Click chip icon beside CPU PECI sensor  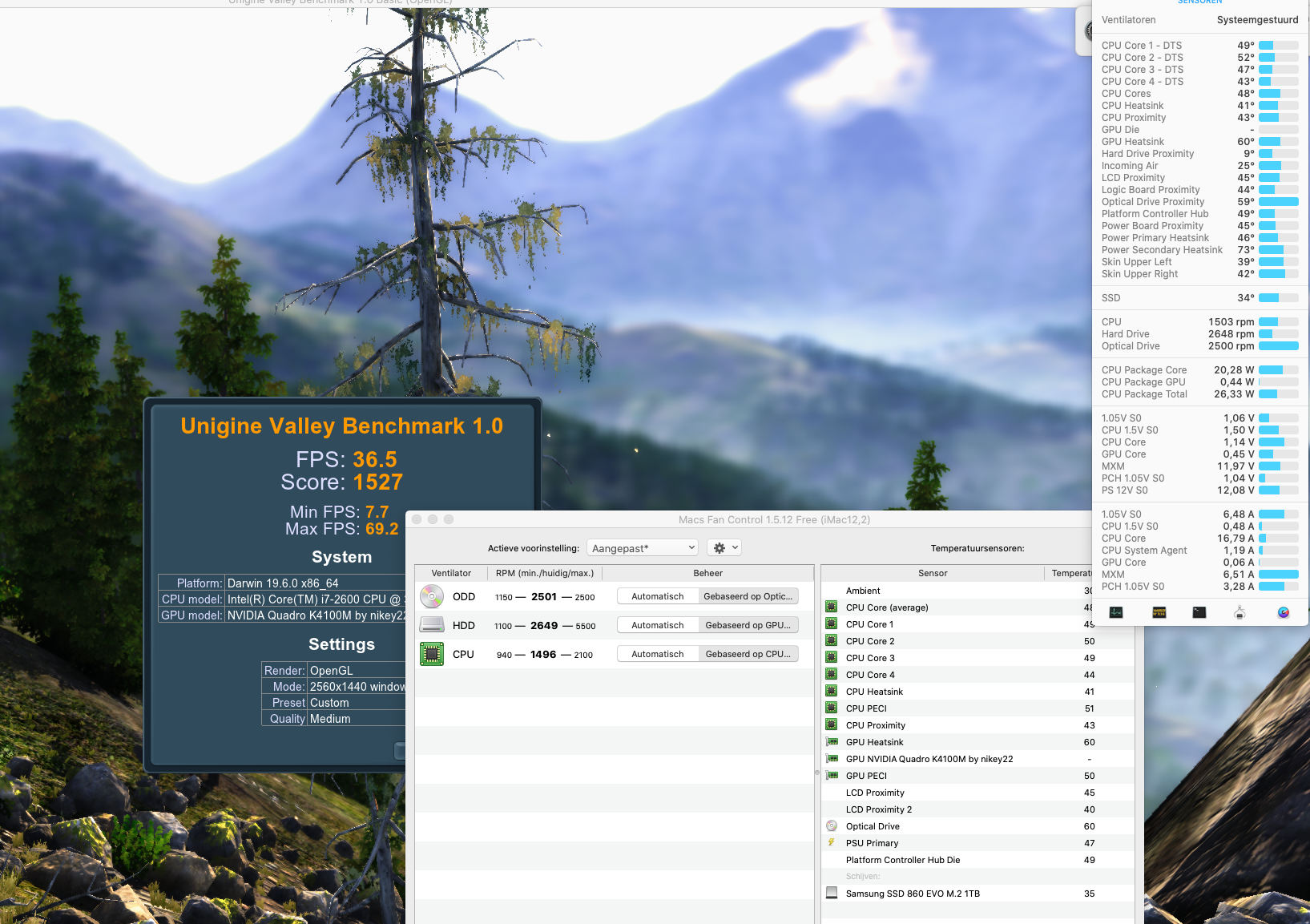(x=832, y=708)
